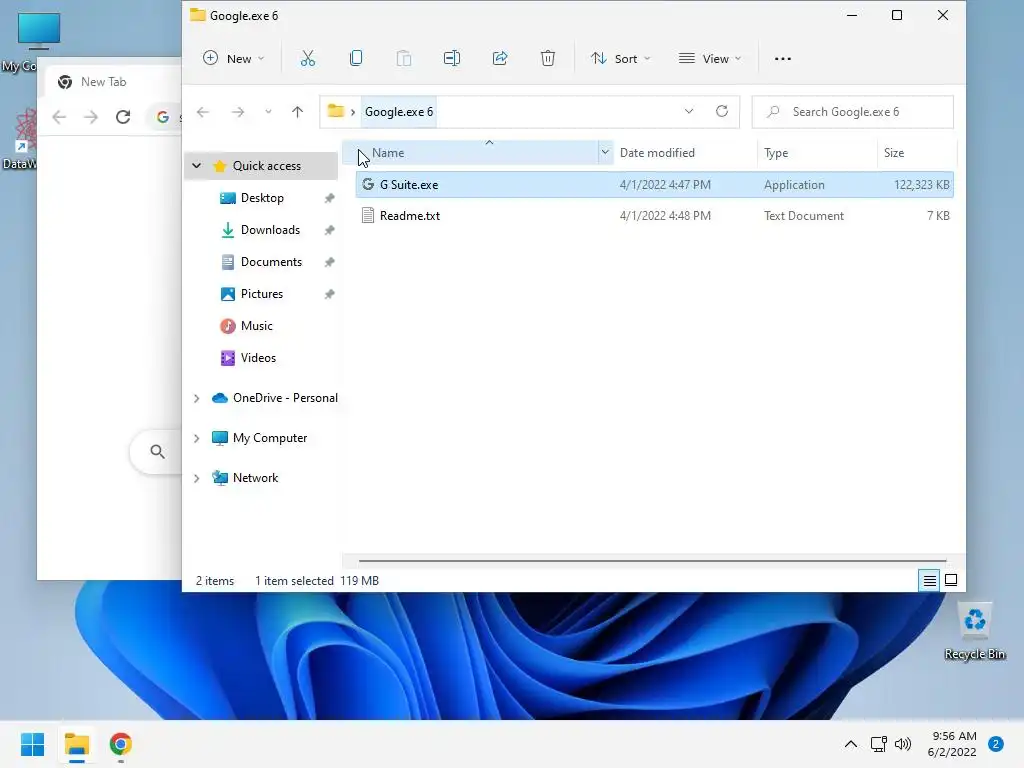Click the Rename icon in toolbar

[452, 59]
